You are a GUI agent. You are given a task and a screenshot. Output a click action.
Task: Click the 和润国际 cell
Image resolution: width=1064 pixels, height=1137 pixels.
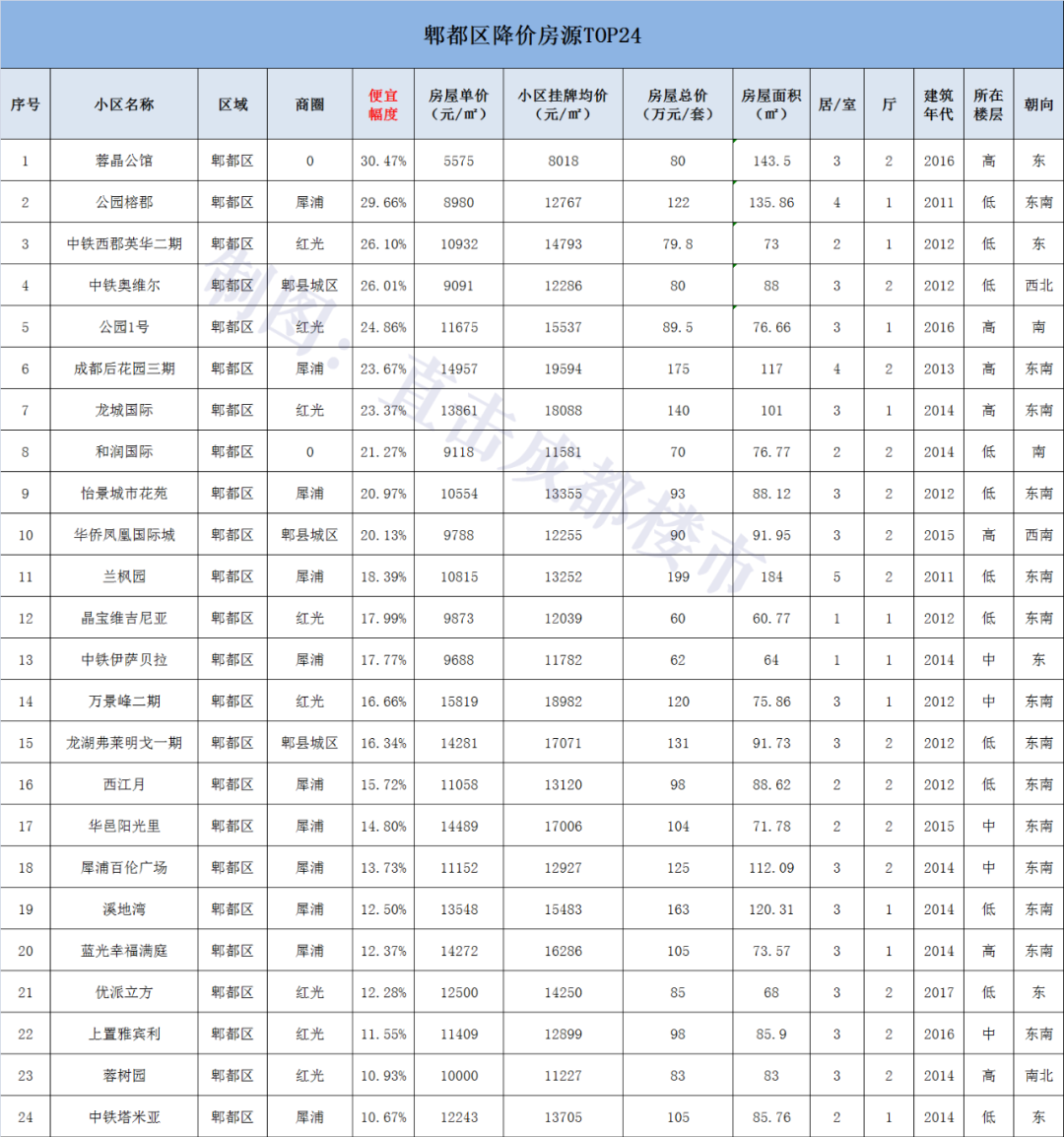pos(124,452)
